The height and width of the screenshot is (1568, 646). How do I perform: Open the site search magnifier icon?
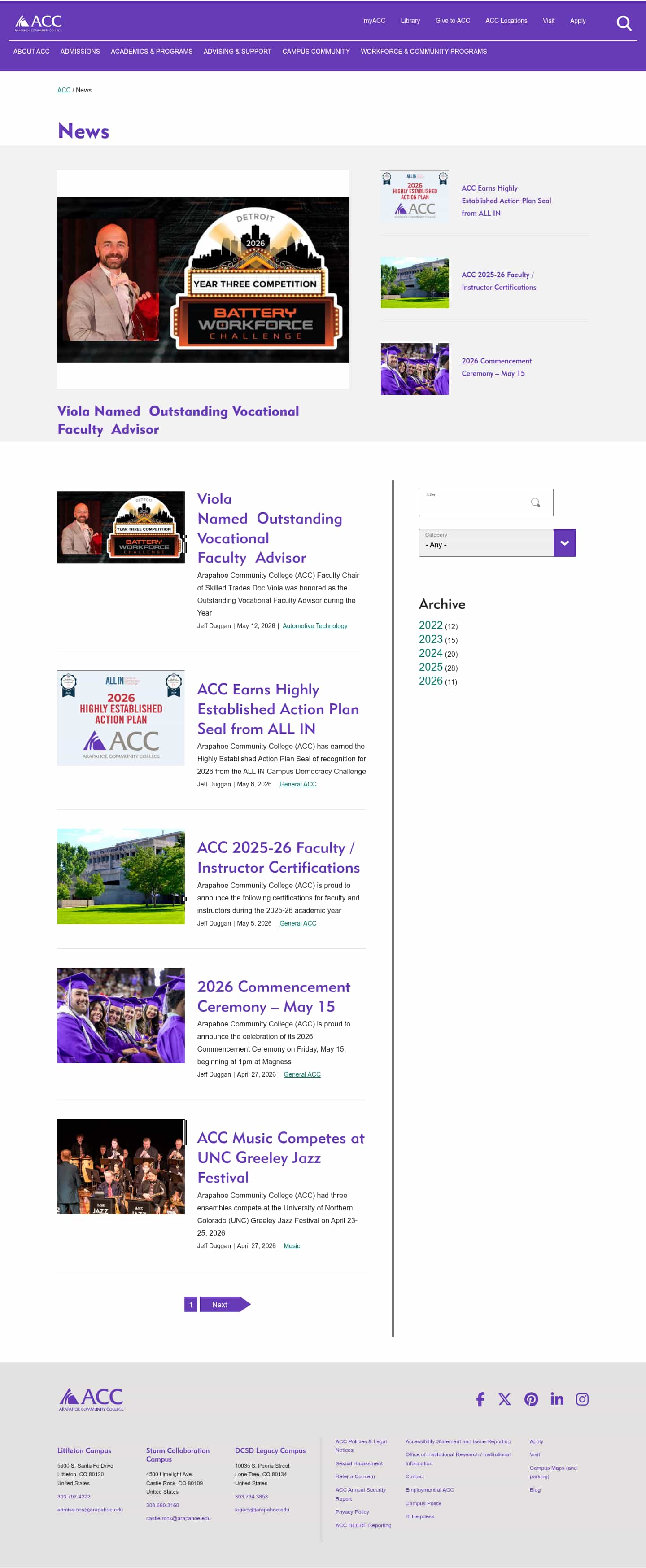click(x=624, y=23)
